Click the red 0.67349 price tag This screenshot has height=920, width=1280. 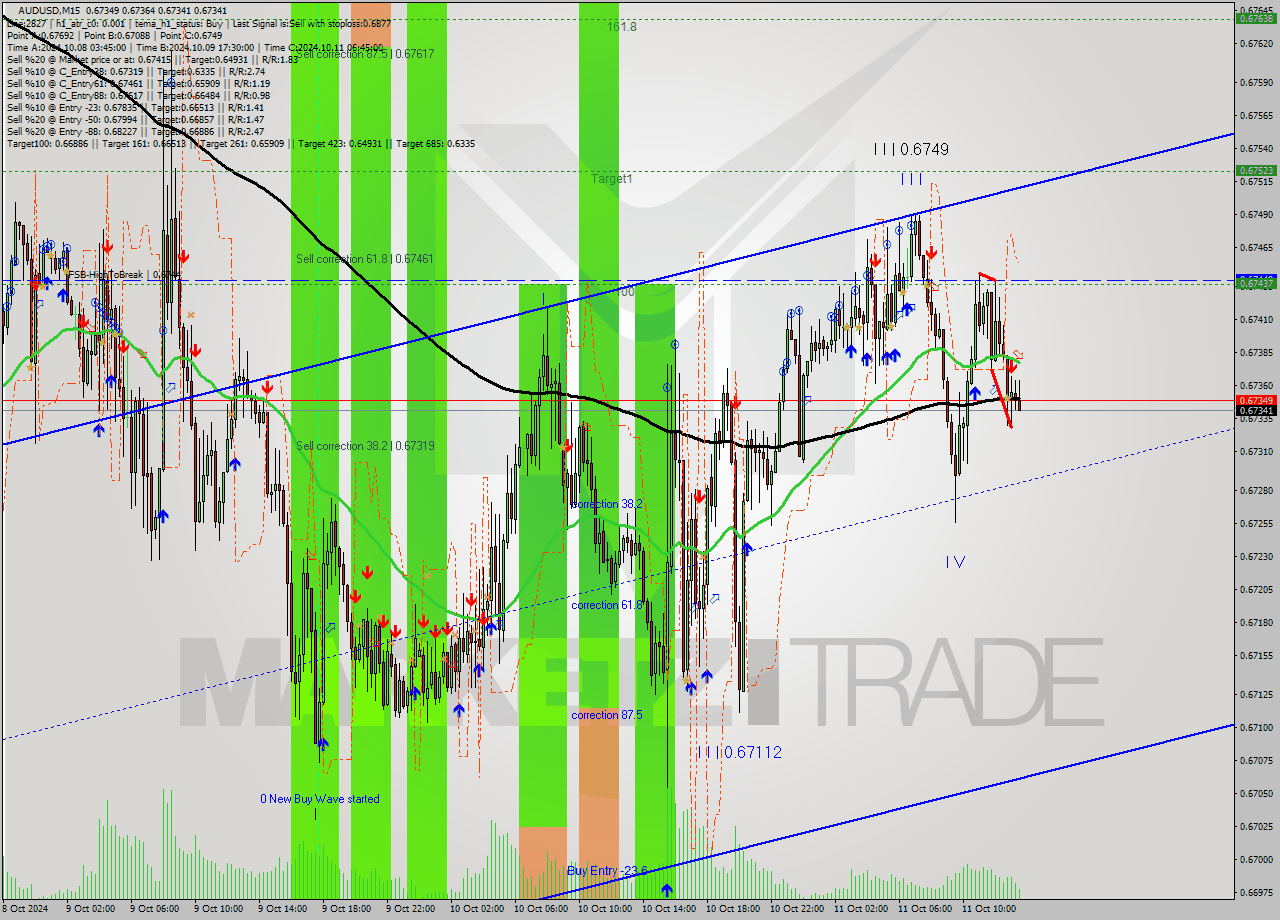coord(1256,401)
